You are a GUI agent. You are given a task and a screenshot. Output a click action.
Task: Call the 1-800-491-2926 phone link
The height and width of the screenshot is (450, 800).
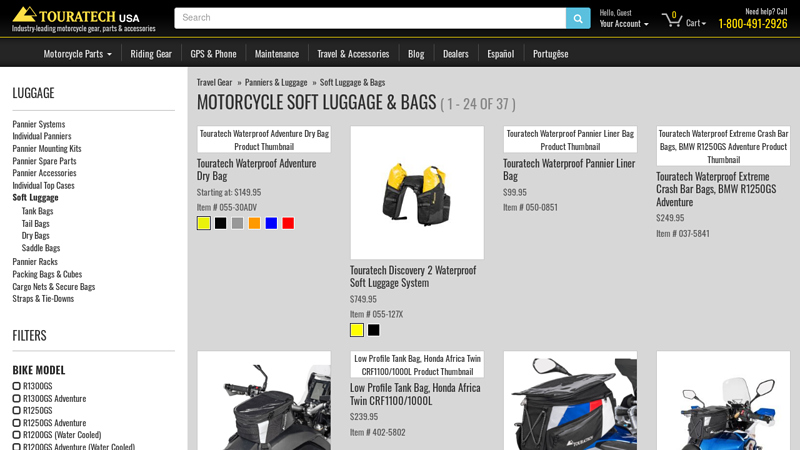pos(752,24)
